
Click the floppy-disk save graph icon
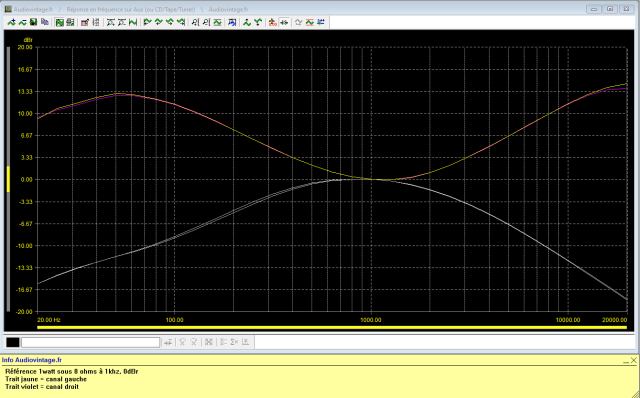coord(33,22)
